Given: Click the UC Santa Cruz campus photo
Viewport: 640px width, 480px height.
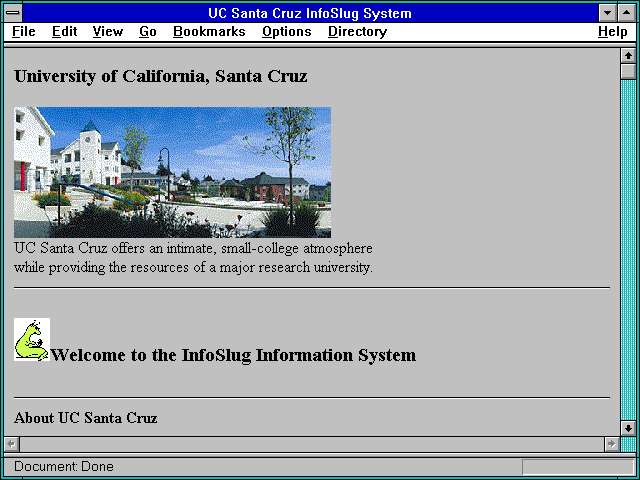Looking at the screenshot, I should pos(172,172).
